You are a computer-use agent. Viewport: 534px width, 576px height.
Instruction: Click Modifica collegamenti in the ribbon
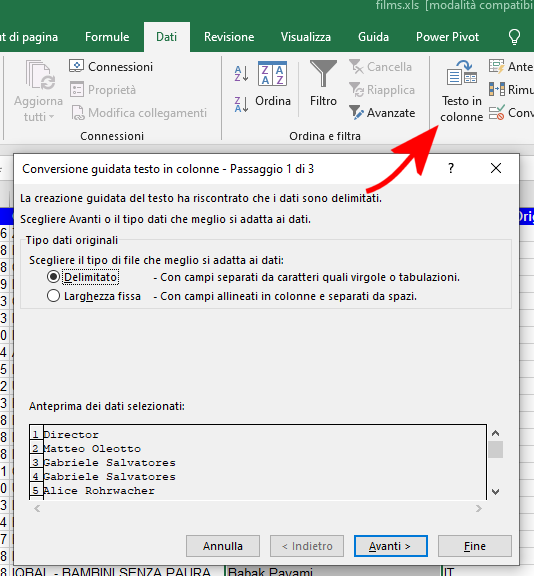(x=138, y=113)
